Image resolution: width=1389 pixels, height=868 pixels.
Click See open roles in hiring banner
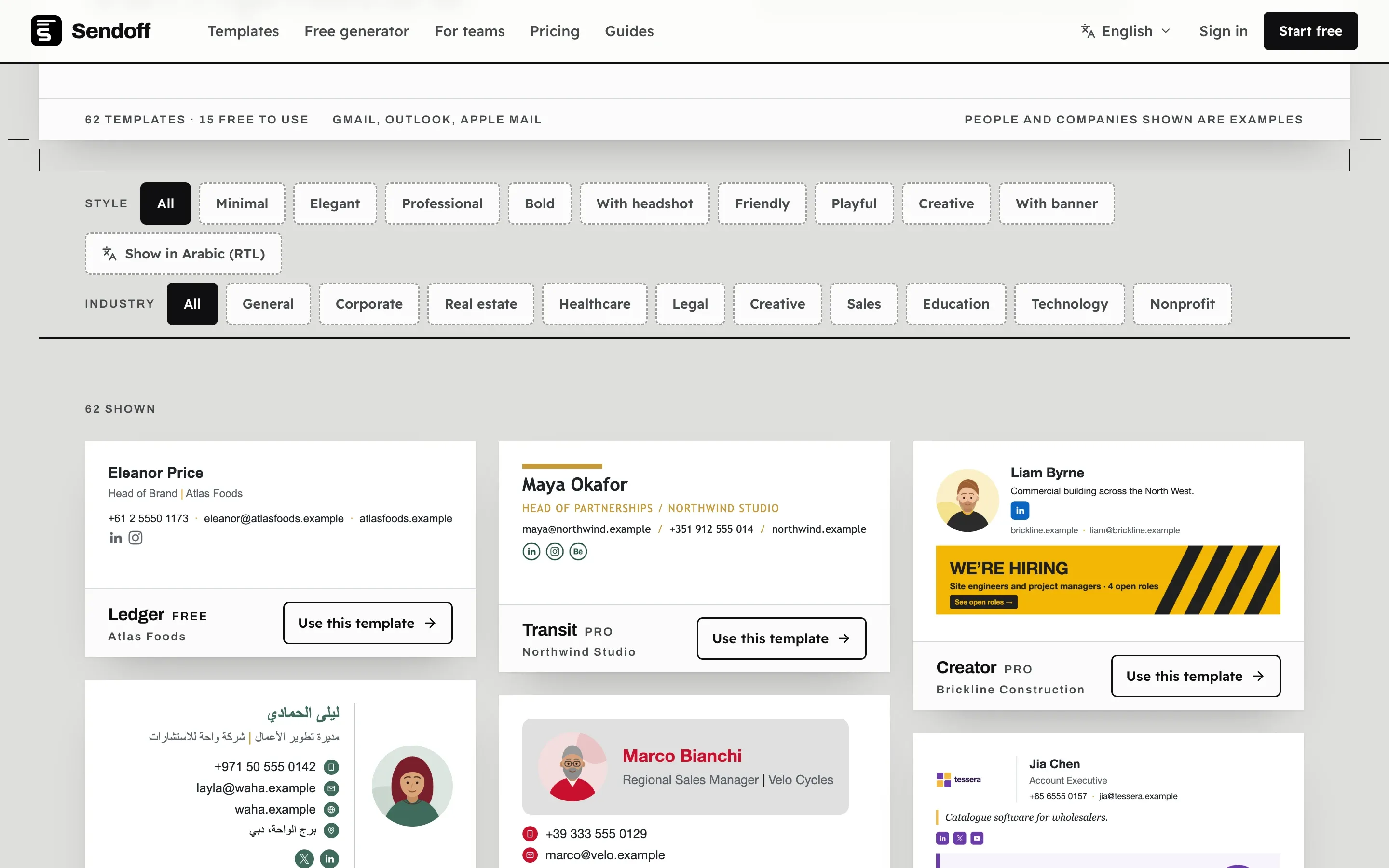coord(983,602)
